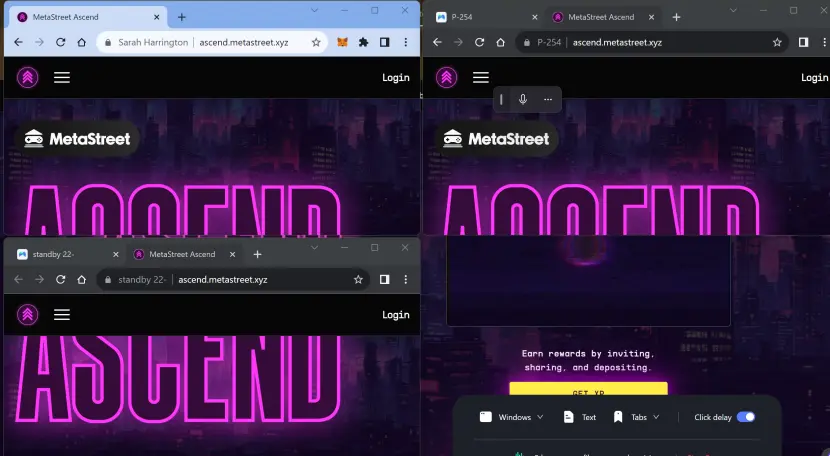The width and height of the screenshot is (830, 456).
Task: Go back in P-254 window
Action: [437, 42]
